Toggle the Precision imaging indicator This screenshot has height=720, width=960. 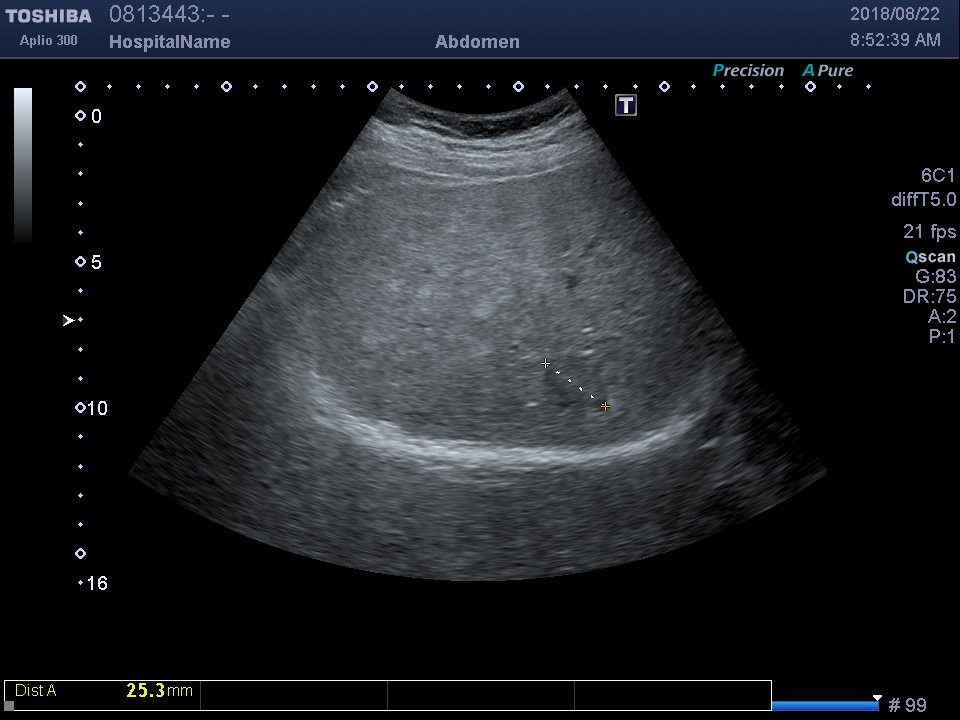[x=748, y=71]
